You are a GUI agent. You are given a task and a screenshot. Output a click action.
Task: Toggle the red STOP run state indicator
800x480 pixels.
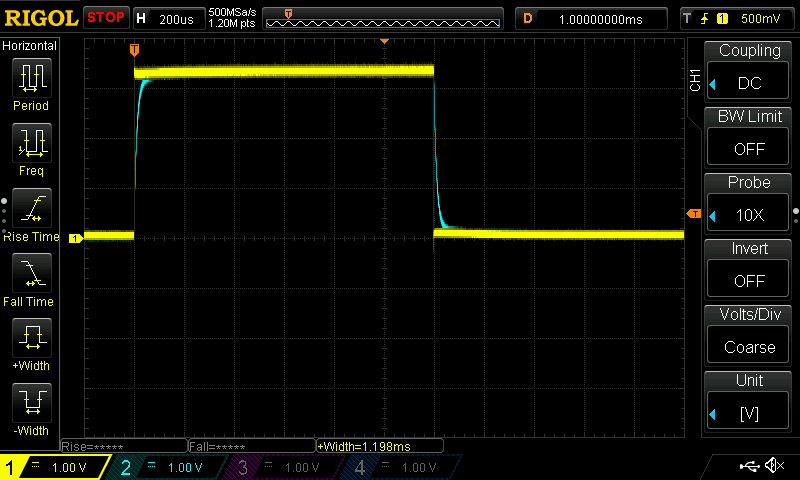pyautogui.click(x=105, y=17)
